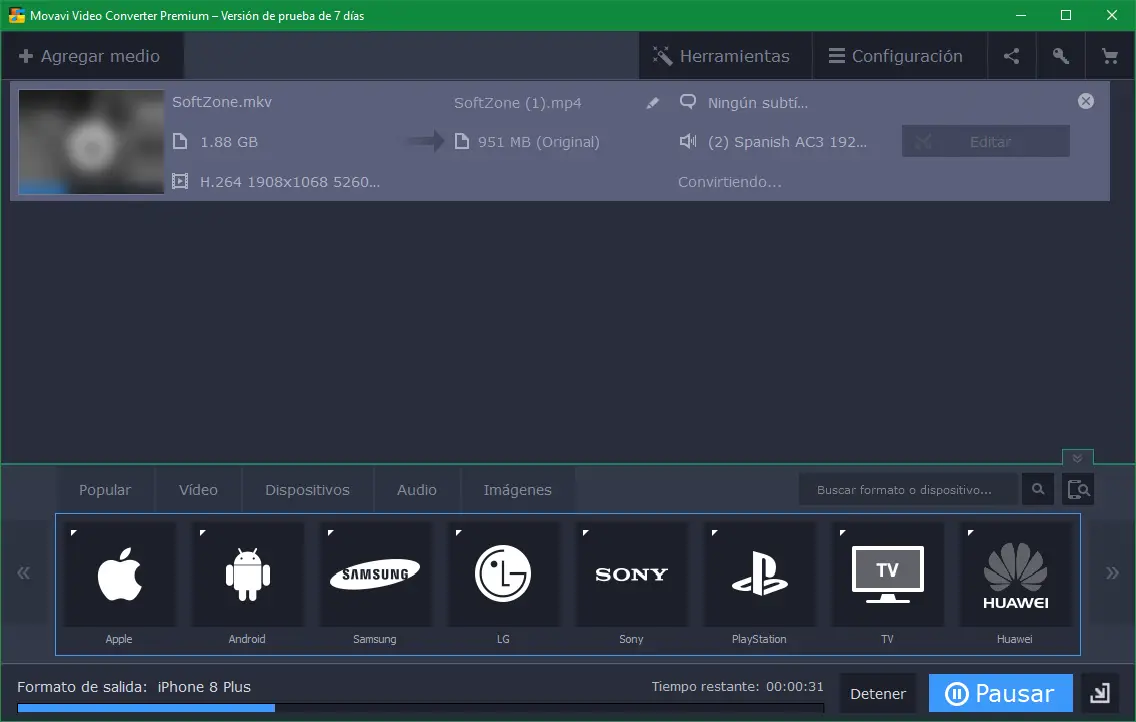This screenshot has width=1136, height=722.
Task: Click the Detener button
Action: click(878, 694)
